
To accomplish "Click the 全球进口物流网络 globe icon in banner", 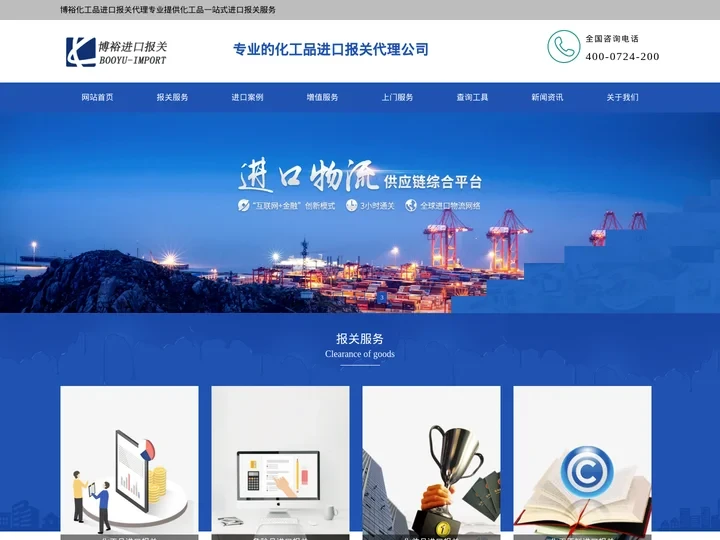I will (411, 205).
